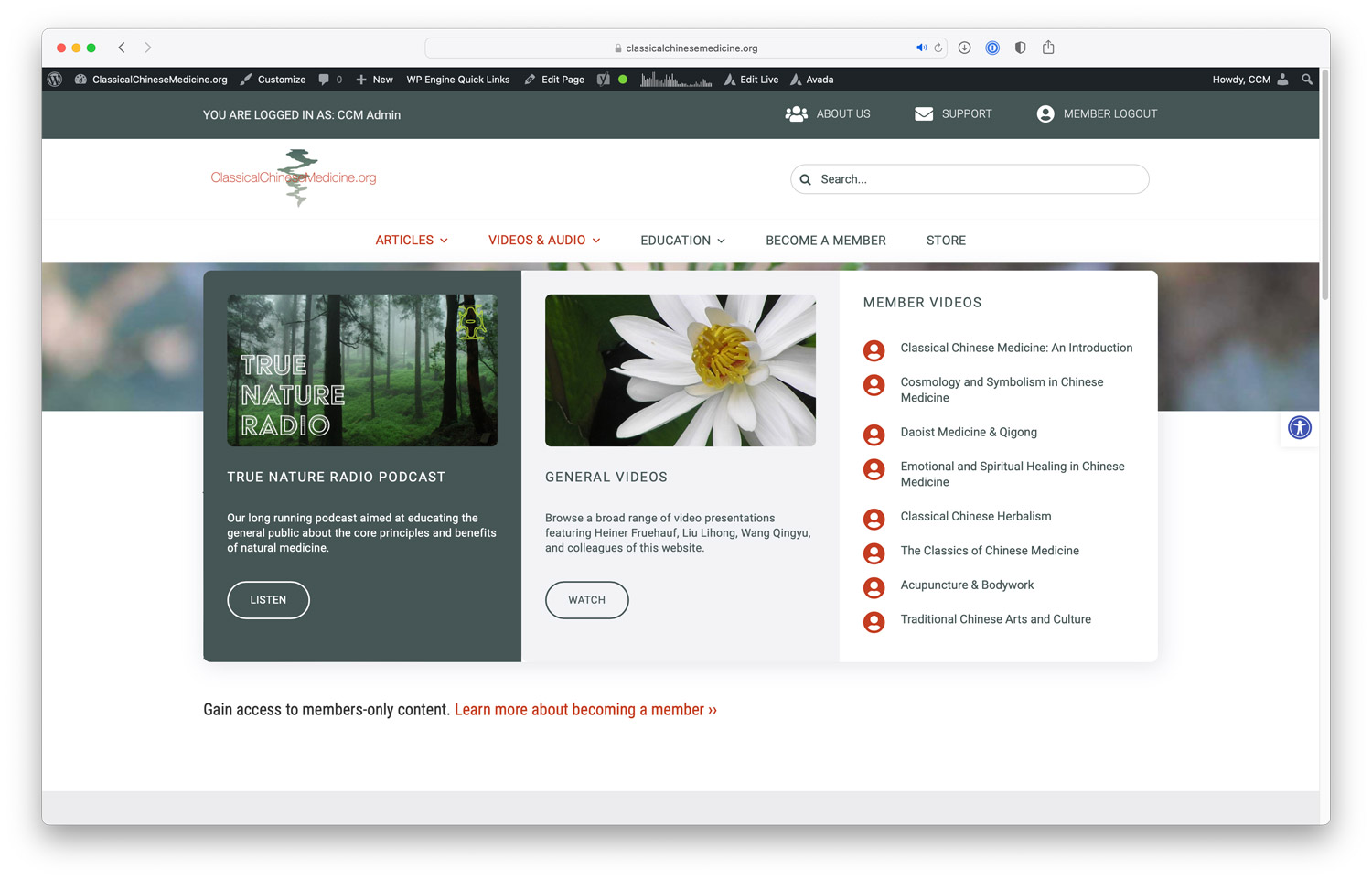Click the address bar URL field
Screen dimensions: 1372x880
686,48
